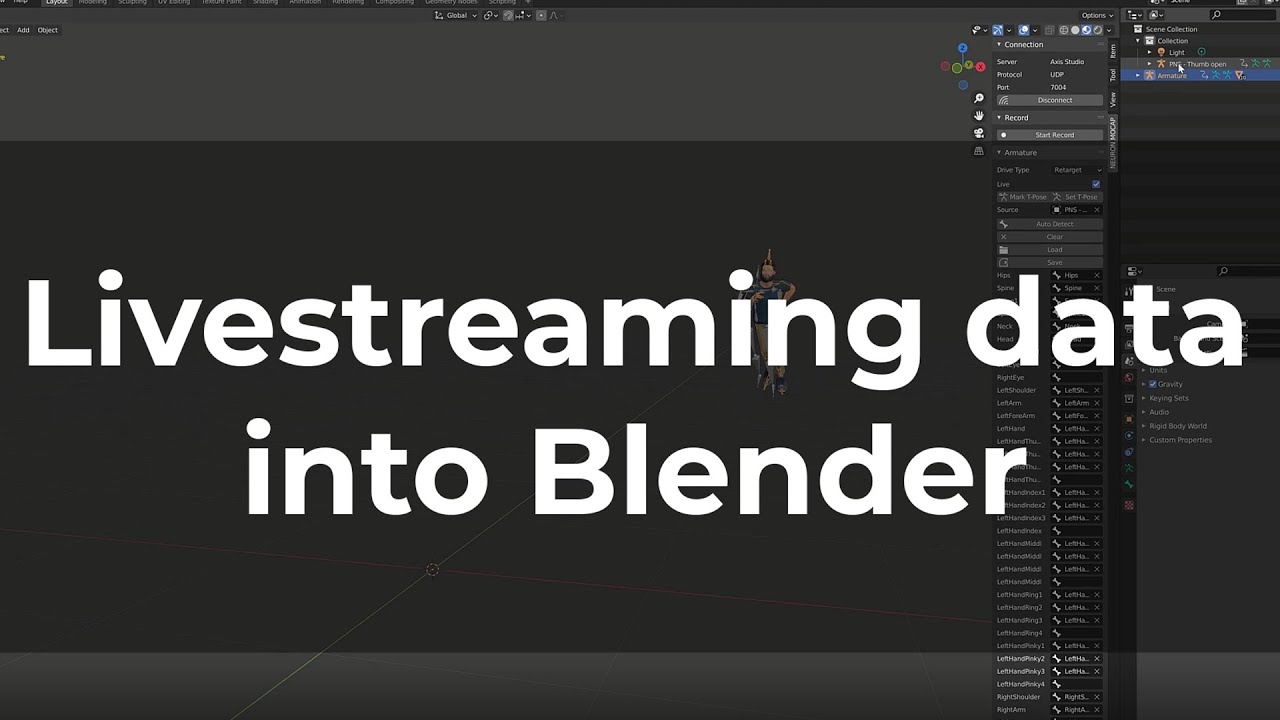This screenshot has width=1280, height=720.
Task: Switch to wireframe viewport shading
Action: point(1065,30)
